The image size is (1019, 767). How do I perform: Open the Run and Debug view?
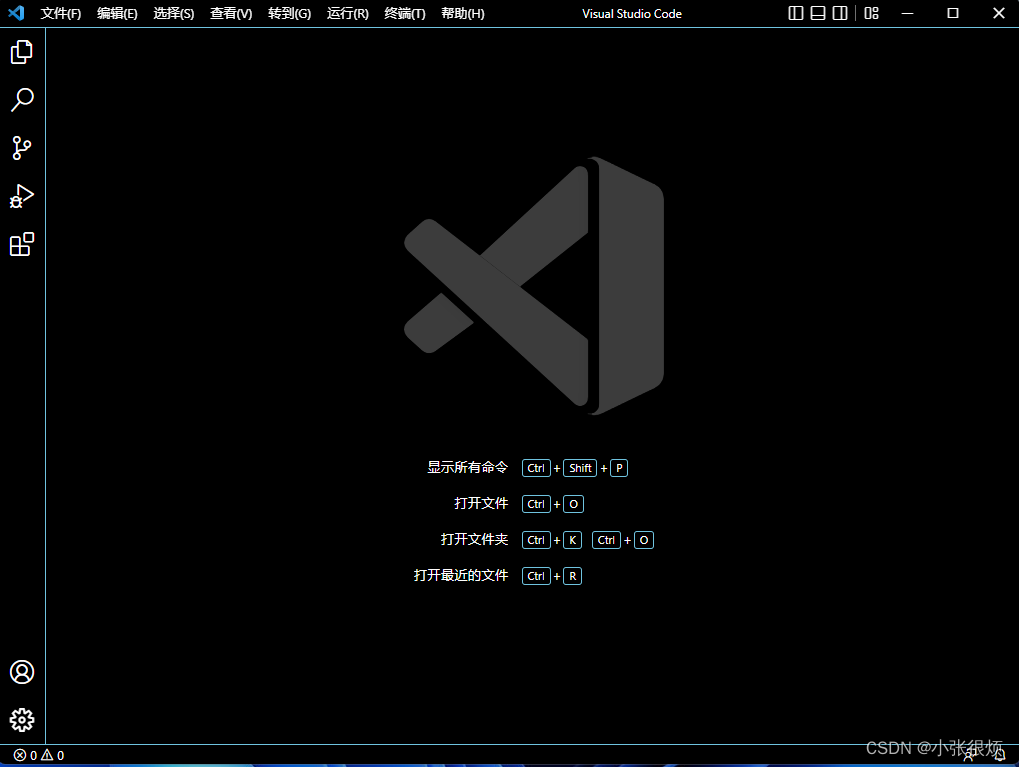[x=21, y=196]
